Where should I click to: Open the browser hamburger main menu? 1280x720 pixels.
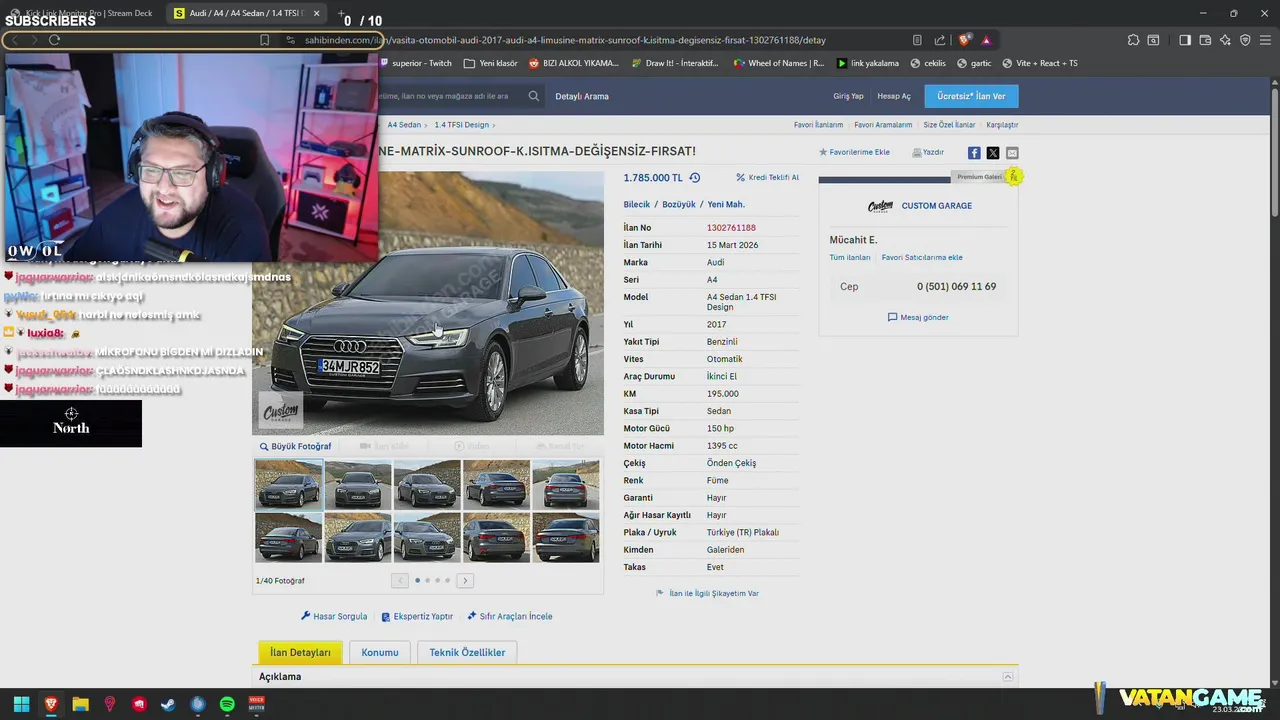[1265, 40]
